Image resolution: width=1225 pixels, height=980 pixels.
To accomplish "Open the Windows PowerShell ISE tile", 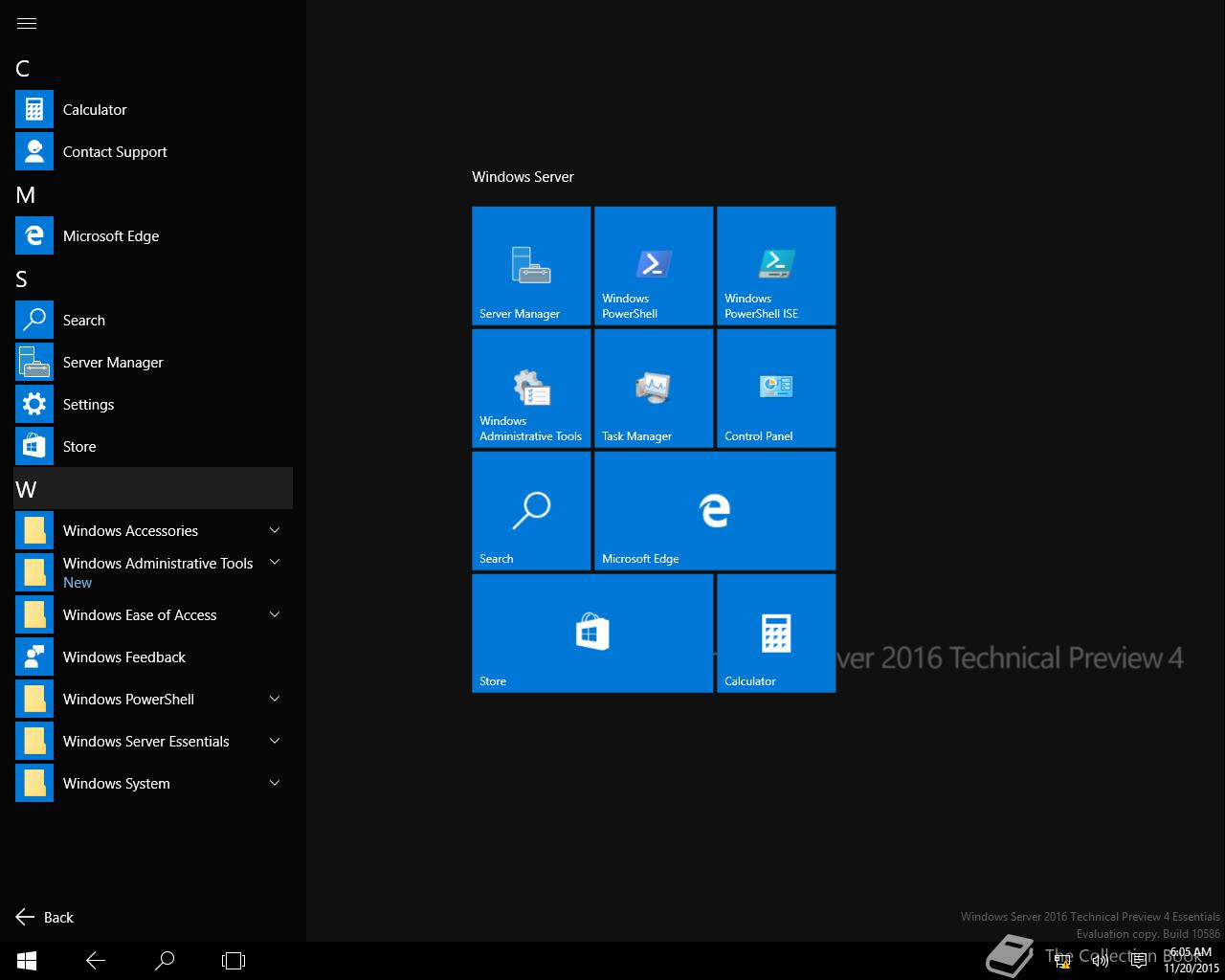I will click(x=776, y=266).
